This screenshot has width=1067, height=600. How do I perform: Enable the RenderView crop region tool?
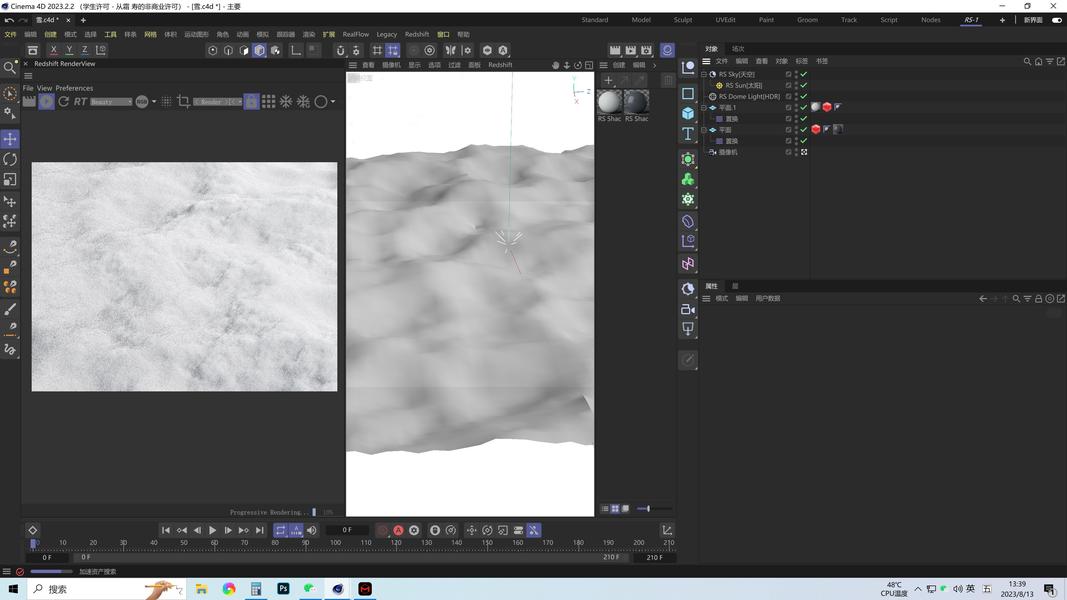point(183,101)
